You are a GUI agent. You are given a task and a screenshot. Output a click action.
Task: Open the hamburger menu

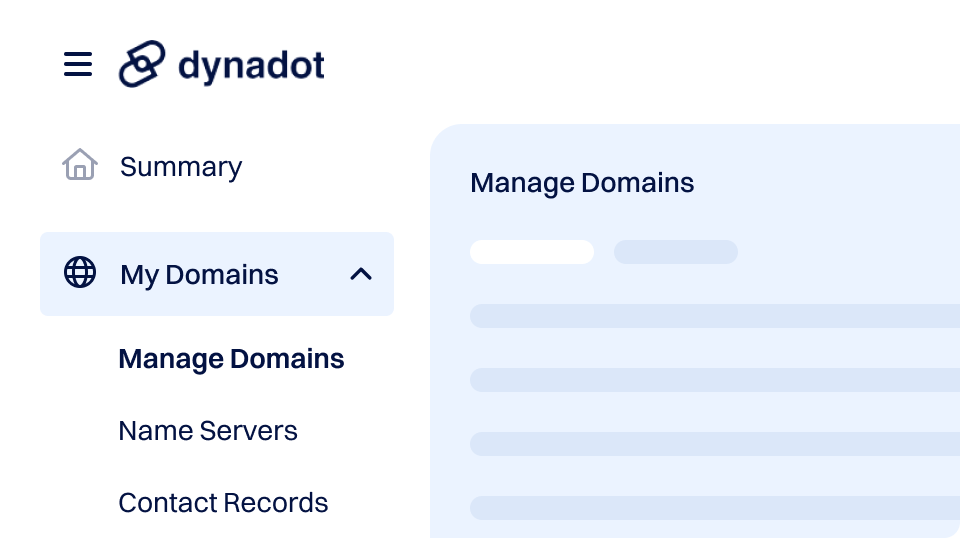(x=78, y=65)
